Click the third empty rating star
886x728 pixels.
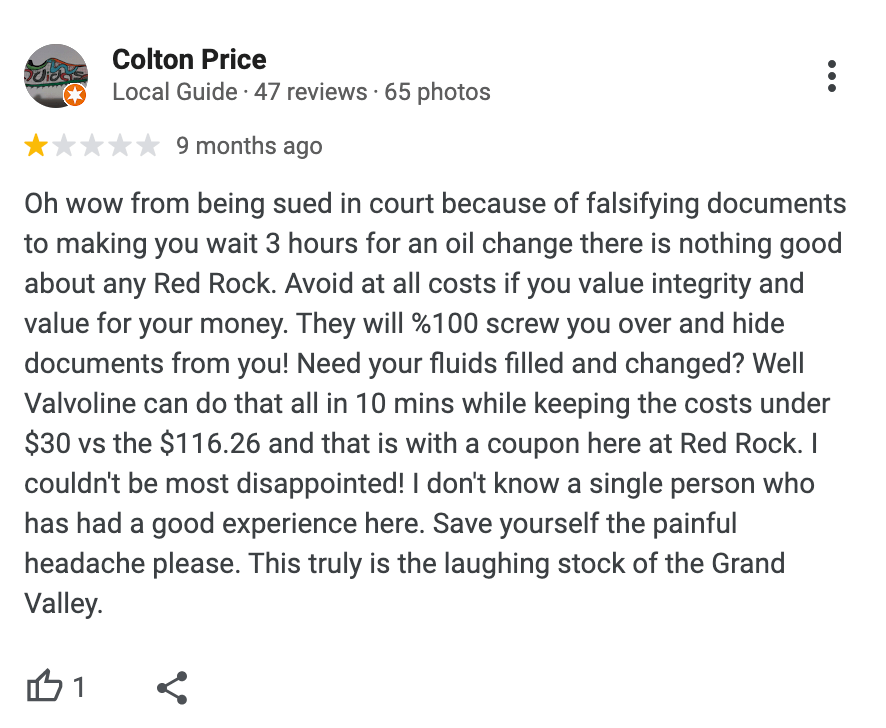click(x=92, y=146)
